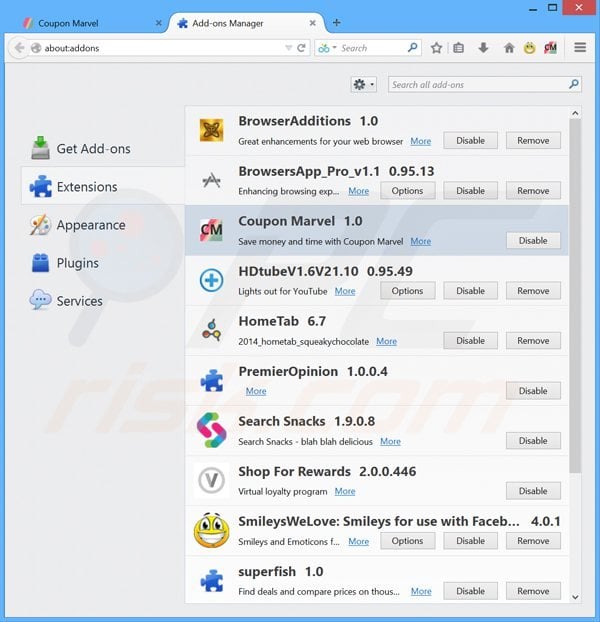Screen dimensions: 600x622
Task: Disable BrowserAdditions extension
Action: (x=470, y=140)
